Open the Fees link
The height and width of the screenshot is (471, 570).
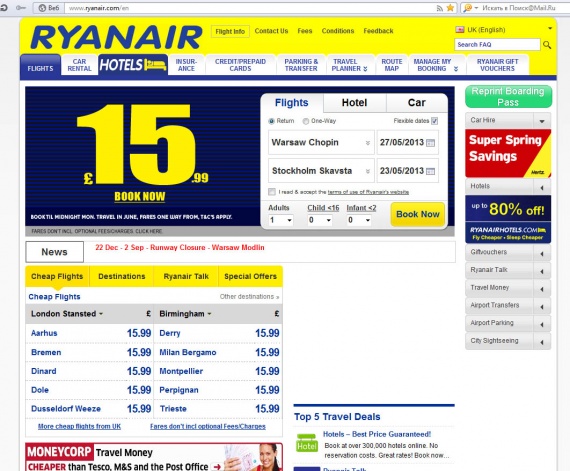click(x=305, y=31)
